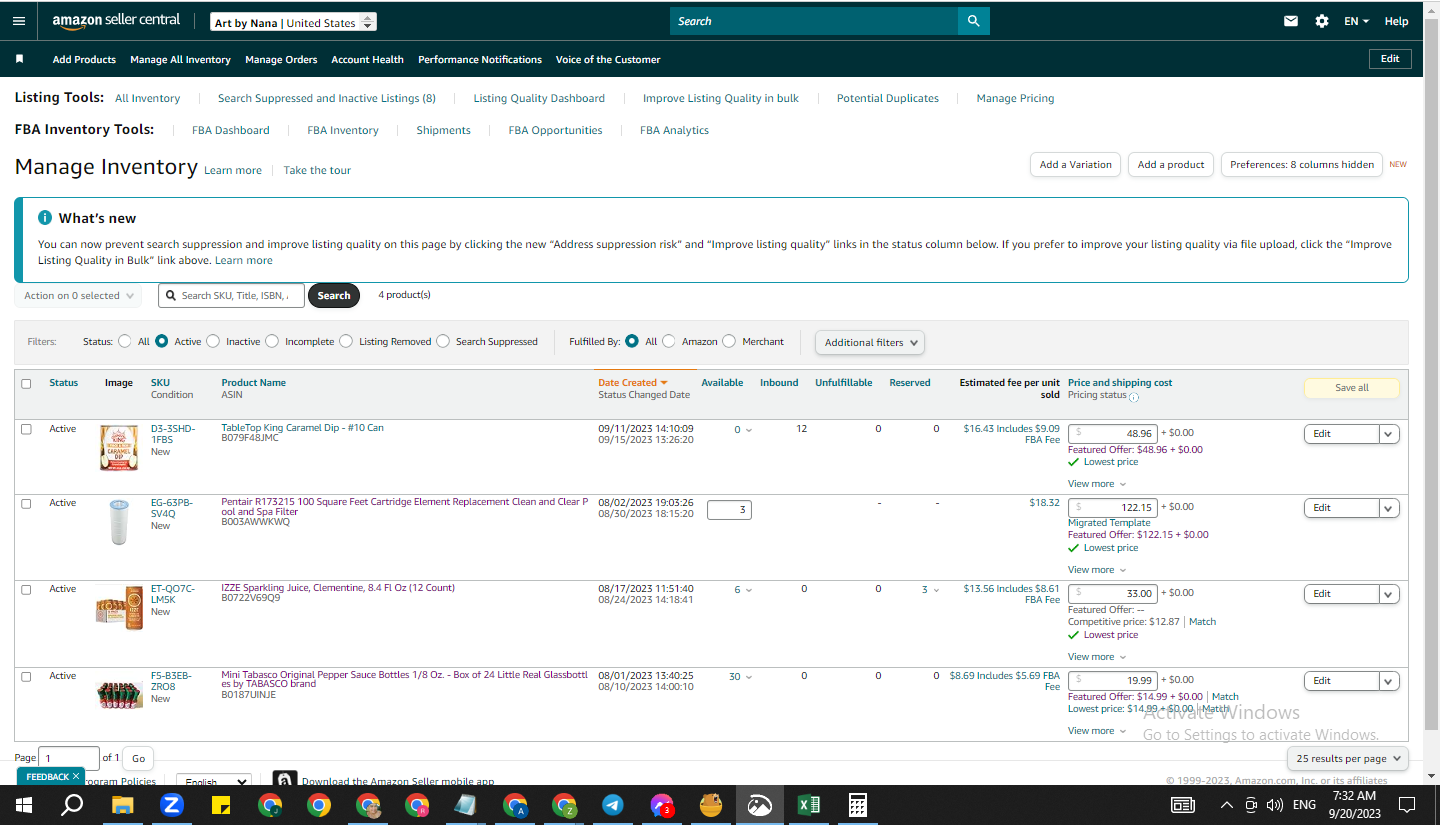1440x825 pixels.
Task: Click the price field showing 122.15
Action: click(1113, 507)
